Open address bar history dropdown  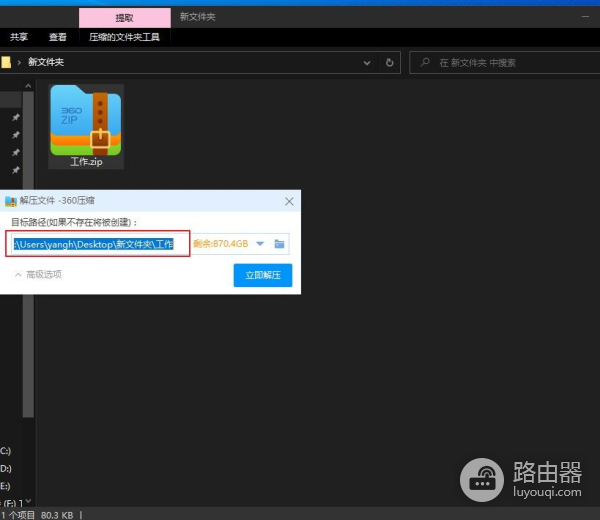370,63
